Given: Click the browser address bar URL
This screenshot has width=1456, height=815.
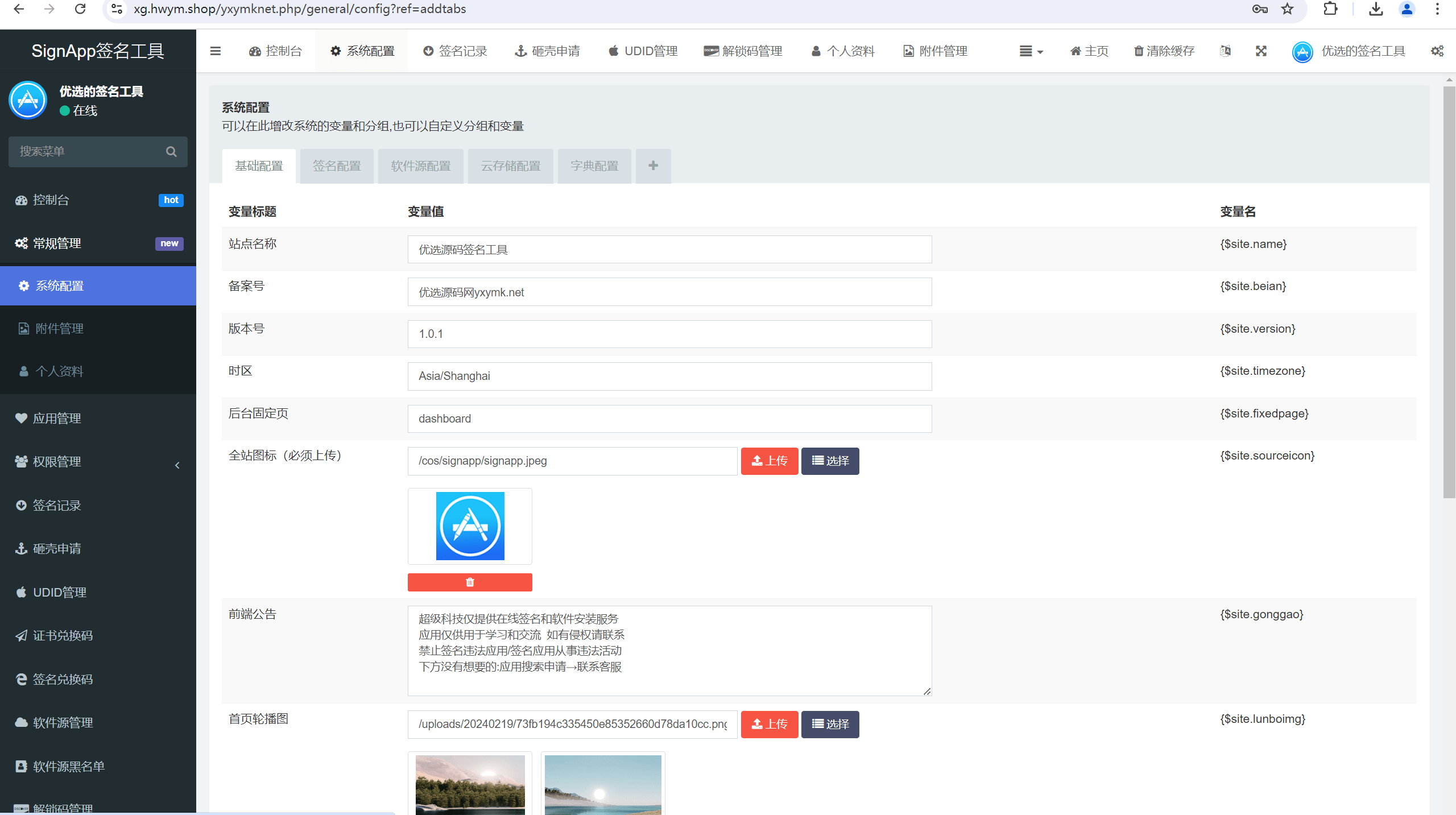Looking at the screenshot, I should 300,9.
